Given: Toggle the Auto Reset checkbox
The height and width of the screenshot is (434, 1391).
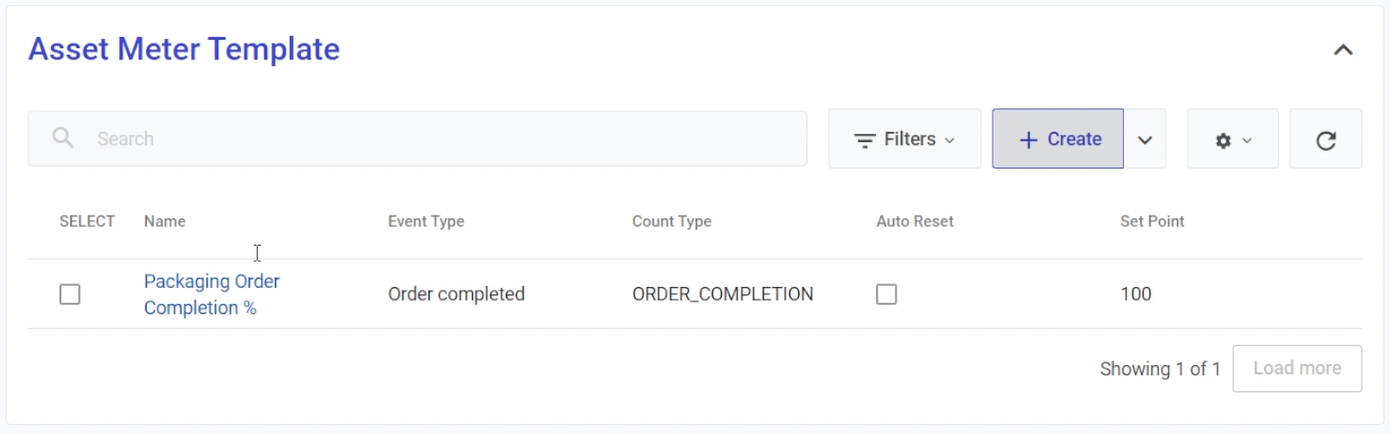Looking at the screenshot, I should (886, 294).
